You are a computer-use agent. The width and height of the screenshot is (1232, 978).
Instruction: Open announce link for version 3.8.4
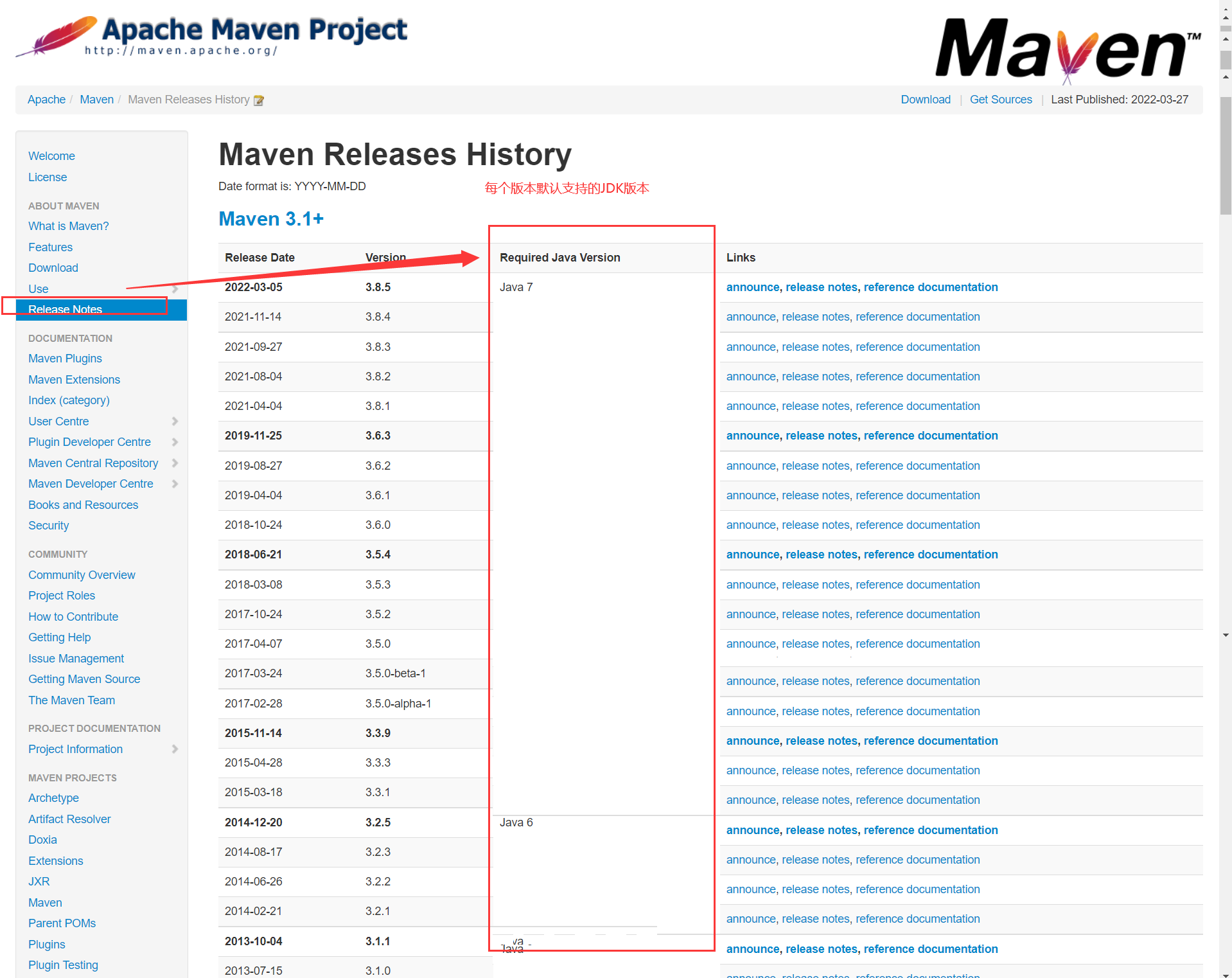(x=751, y=317)
